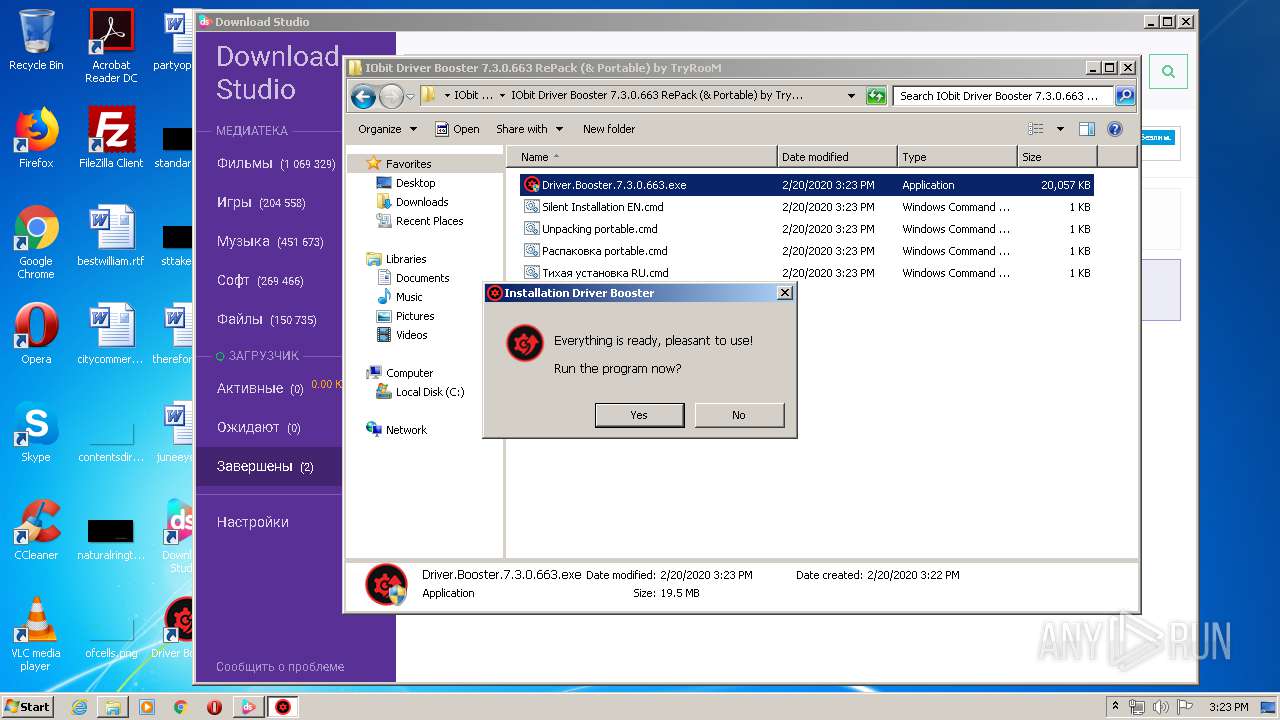Sort files by Type column
Screen dimensions: 1280x720
pos(957,157)
